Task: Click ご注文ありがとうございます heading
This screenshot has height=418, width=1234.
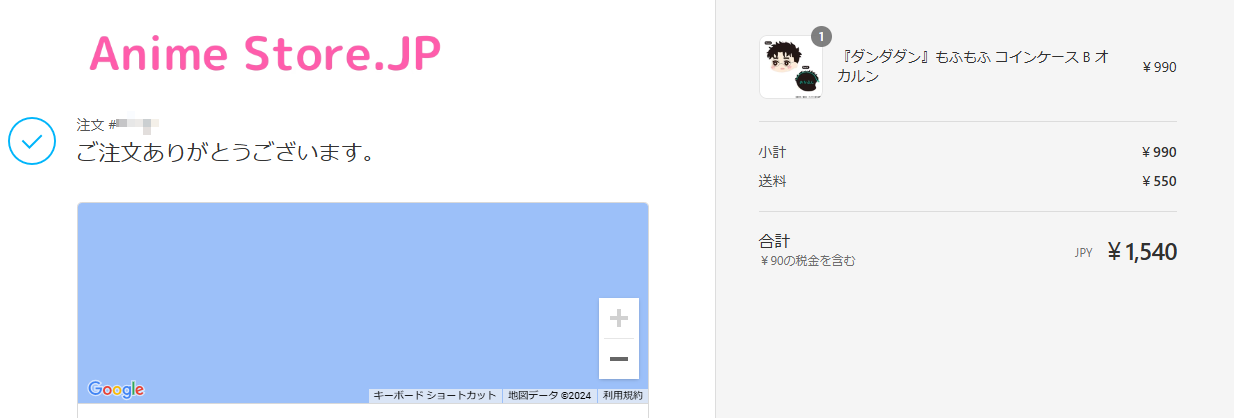Action: point(226,154)
